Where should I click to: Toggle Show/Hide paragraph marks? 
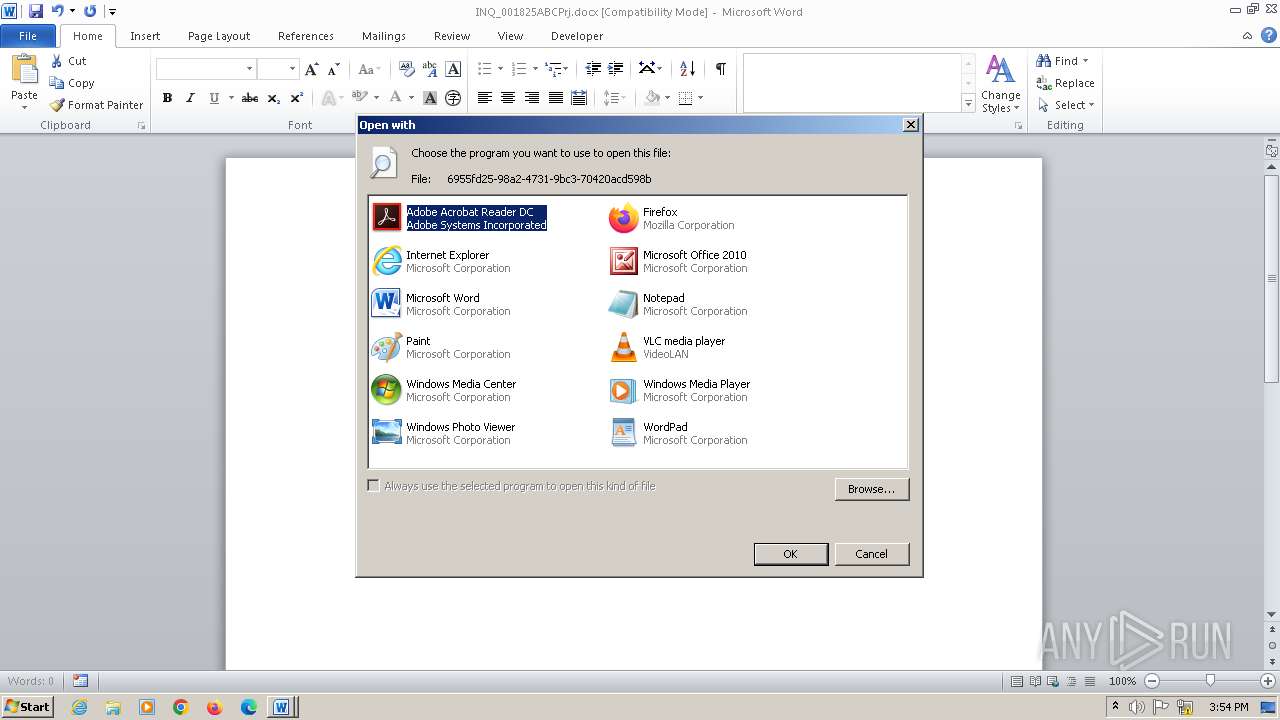click(720, 69)
